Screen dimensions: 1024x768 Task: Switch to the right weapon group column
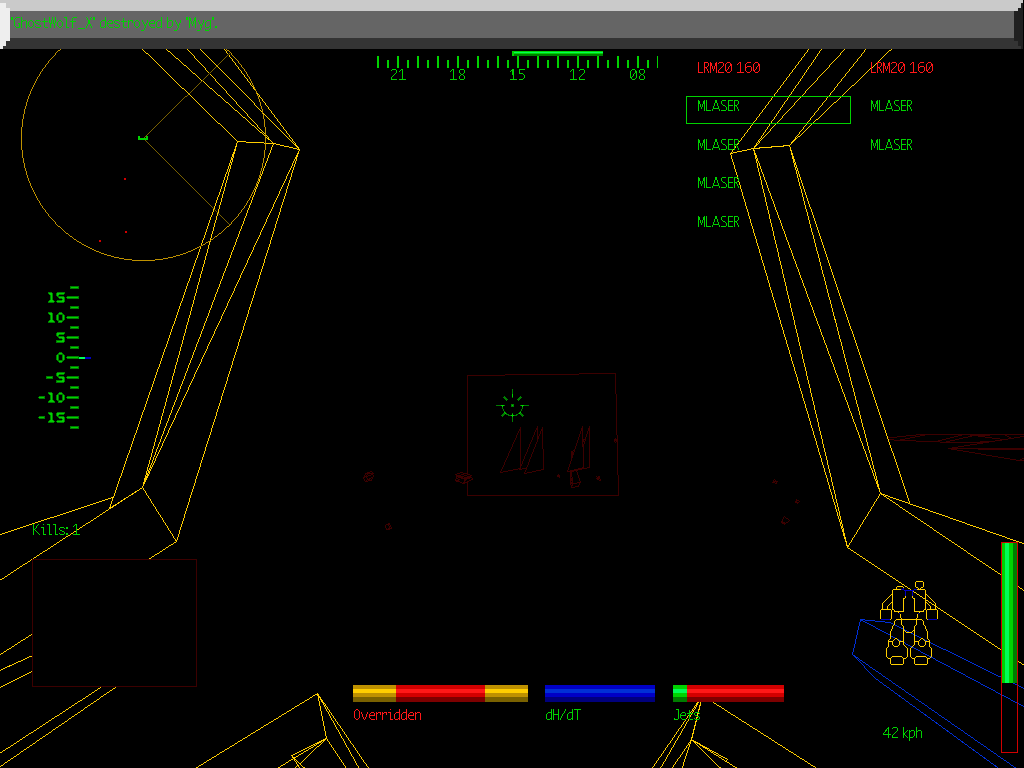point(890,106)
